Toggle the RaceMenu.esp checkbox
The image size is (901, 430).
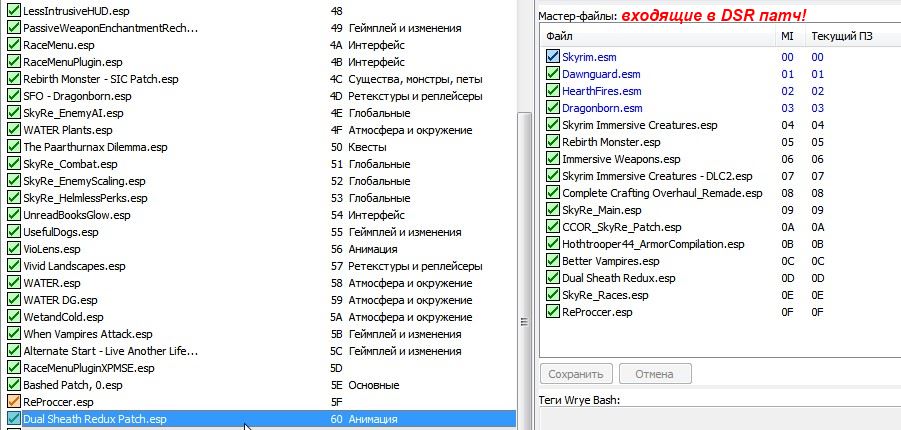coord(13,45)
